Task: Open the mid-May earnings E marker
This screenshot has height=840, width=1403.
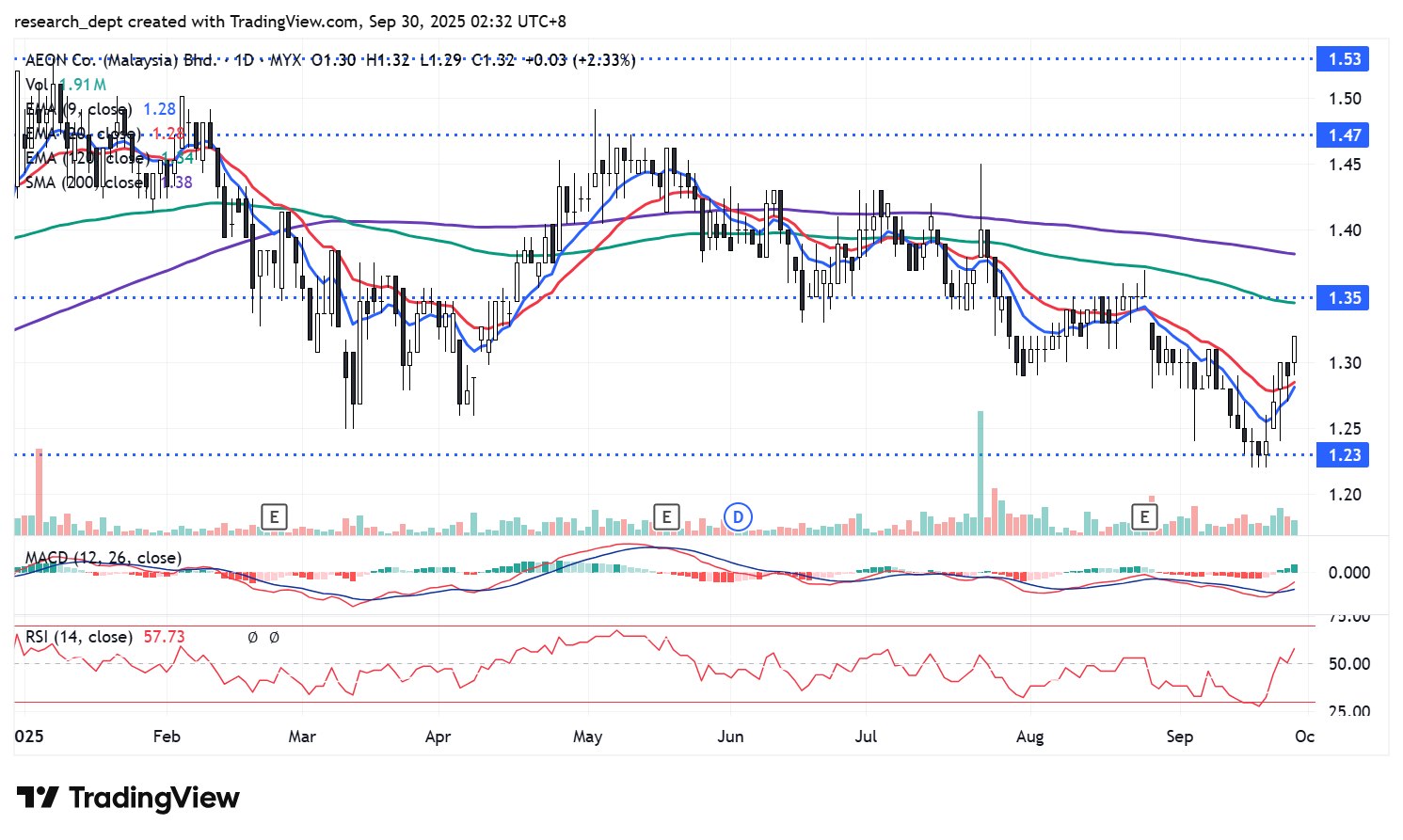Action: coord(666,516)
